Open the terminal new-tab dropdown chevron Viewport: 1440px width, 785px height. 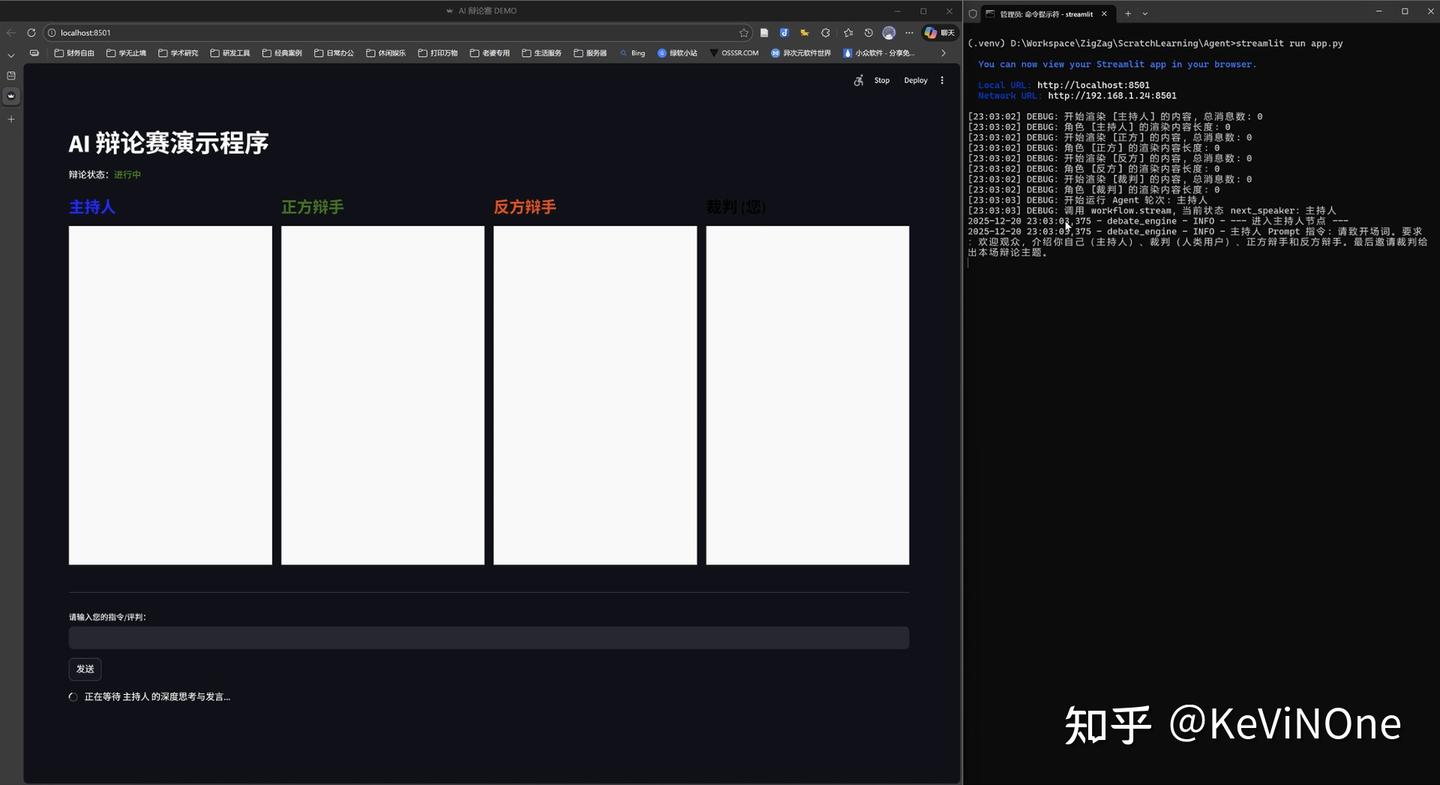point(1145,13)
